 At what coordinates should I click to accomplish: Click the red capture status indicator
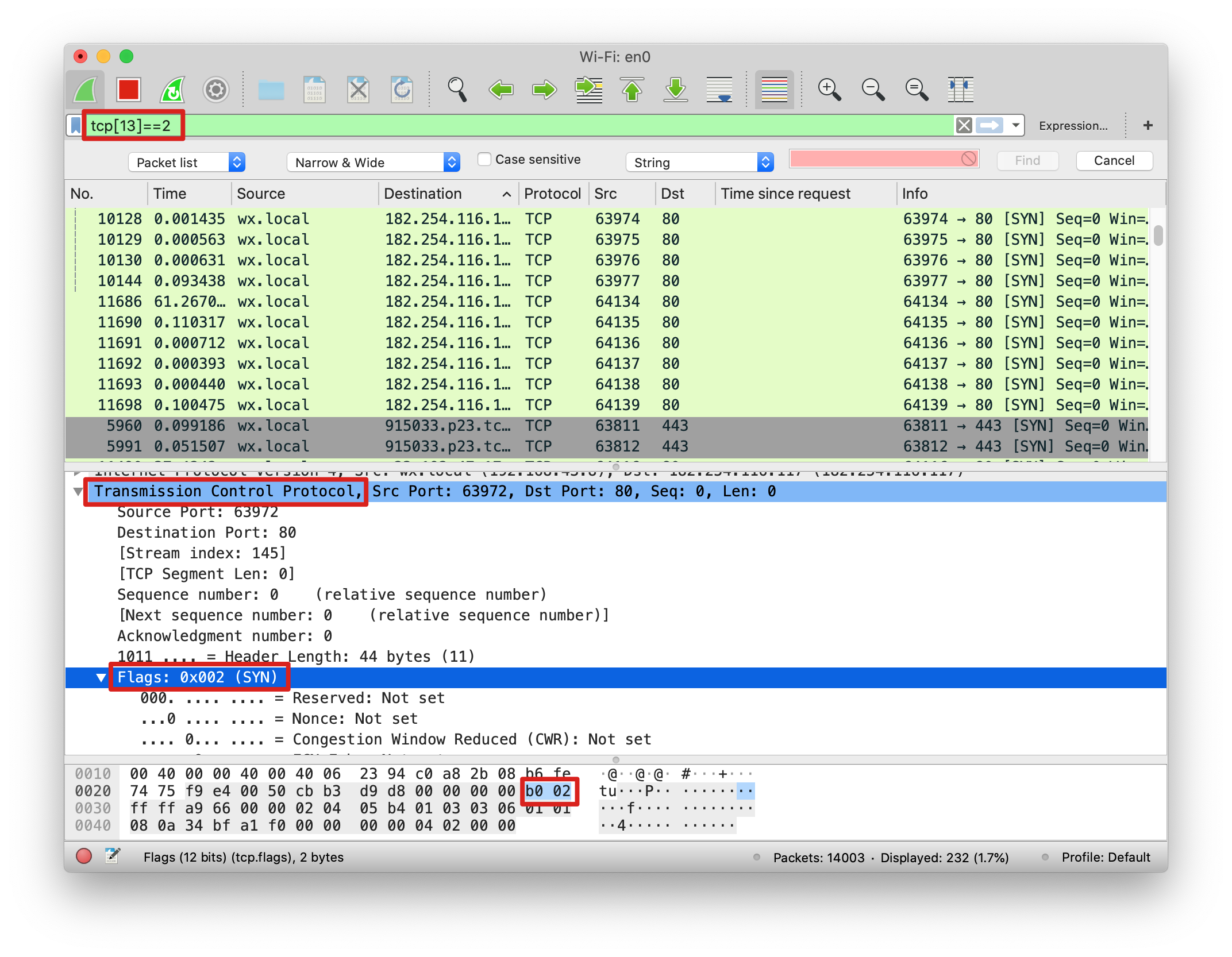tap(84, 856)
